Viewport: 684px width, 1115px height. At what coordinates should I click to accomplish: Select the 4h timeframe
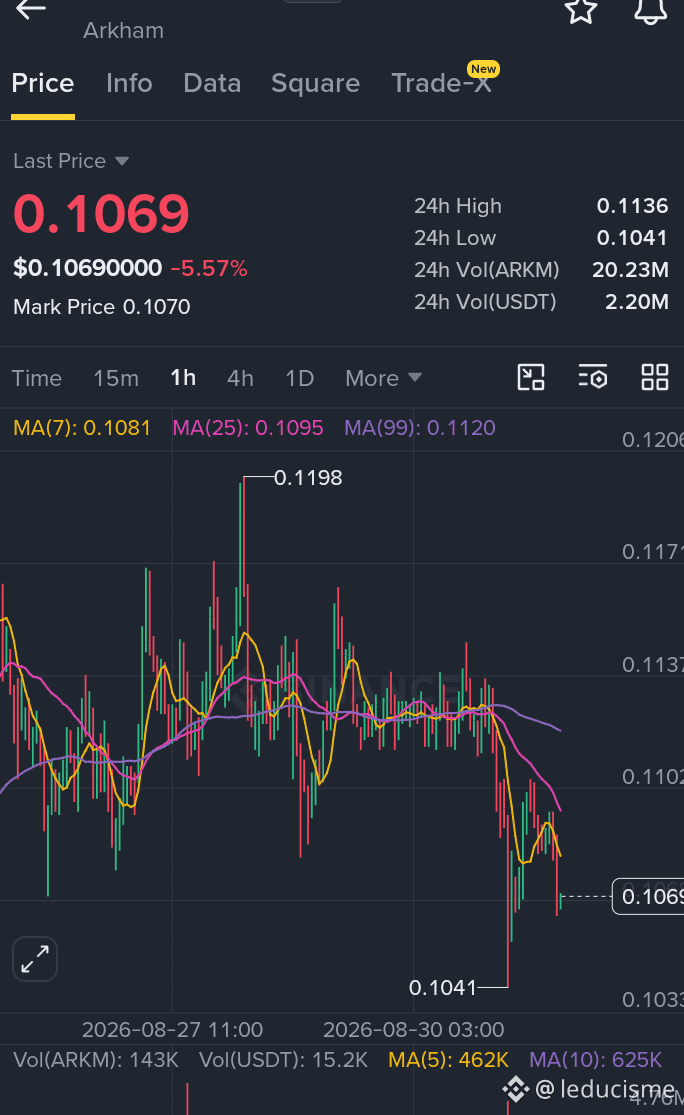coord(240,378)
